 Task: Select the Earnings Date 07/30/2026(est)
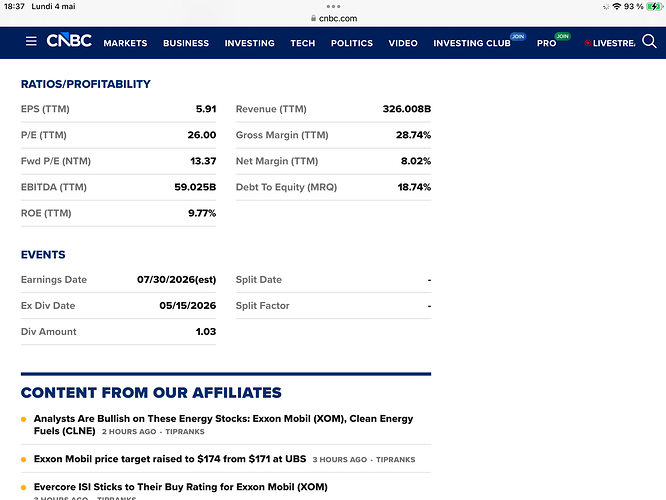[176, 280]
